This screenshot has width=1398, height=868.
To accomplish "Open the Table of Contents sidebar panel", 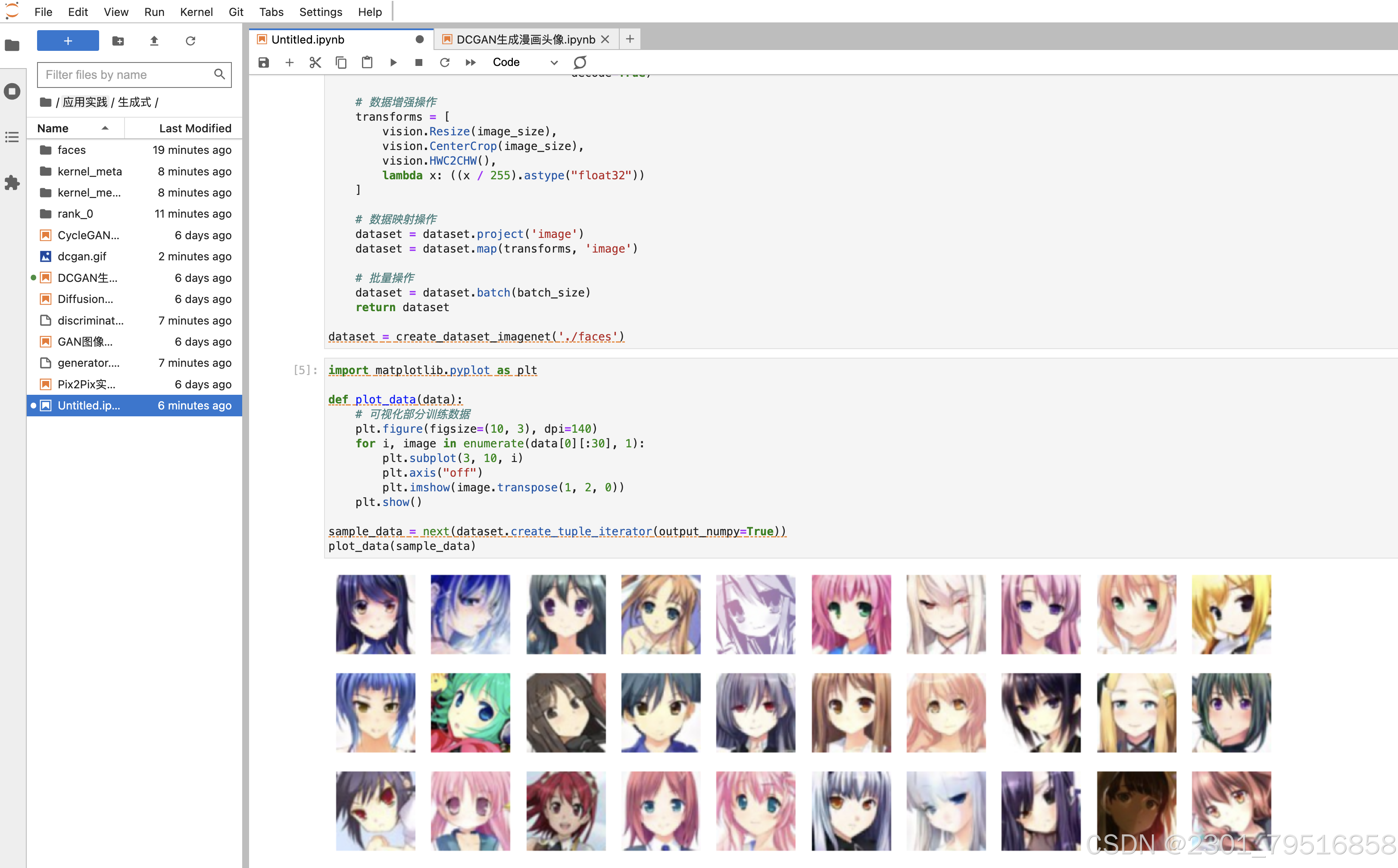I will [x=12, y=137].
